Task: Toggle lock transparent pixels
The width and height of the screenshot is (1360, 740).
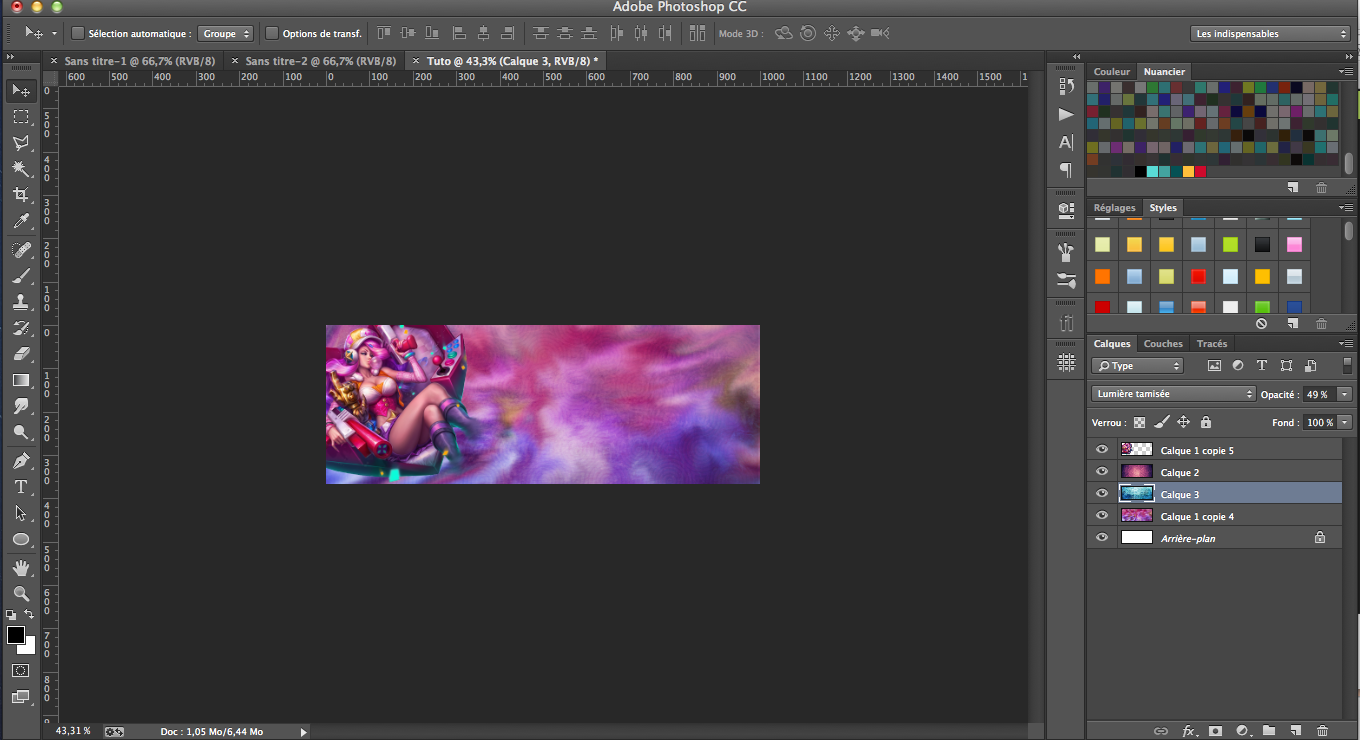Action: tap(1139, 422)
